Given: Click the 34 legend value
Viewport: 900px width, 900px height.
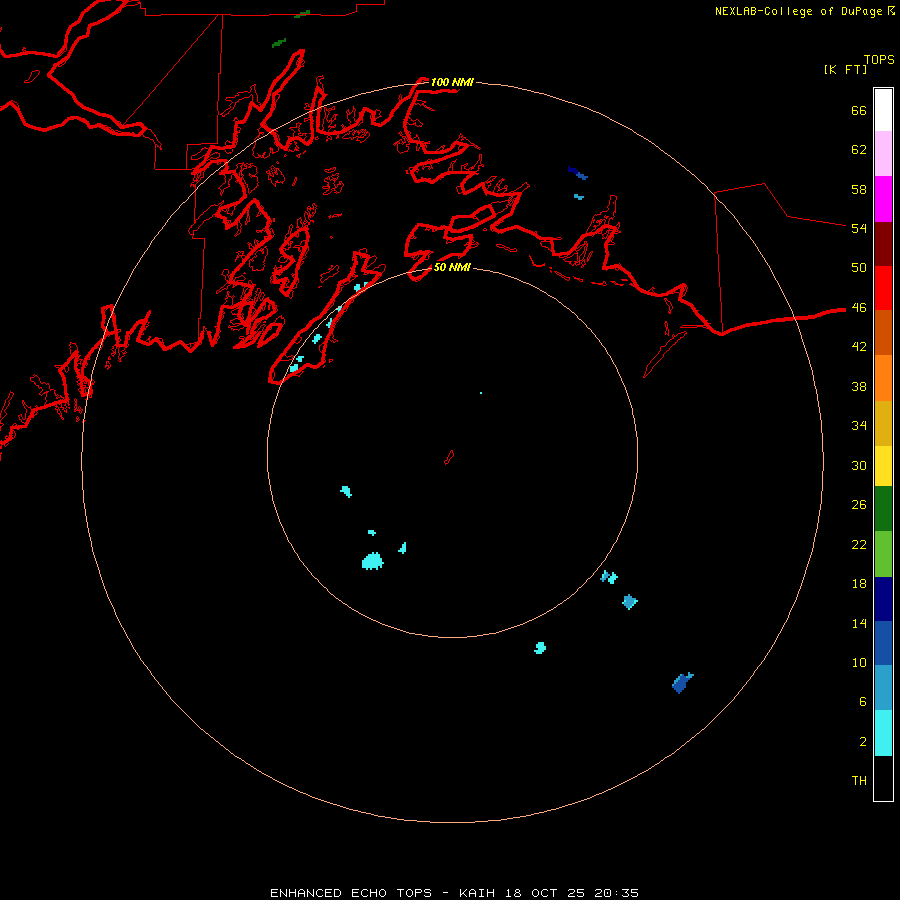Looking at the screenshot, I should click(859, 426).
